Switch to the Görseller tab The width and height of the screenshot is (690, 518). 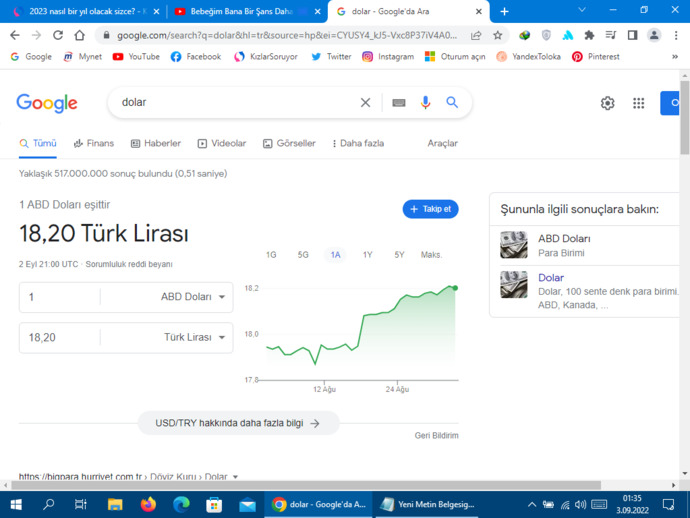(289, 143)
